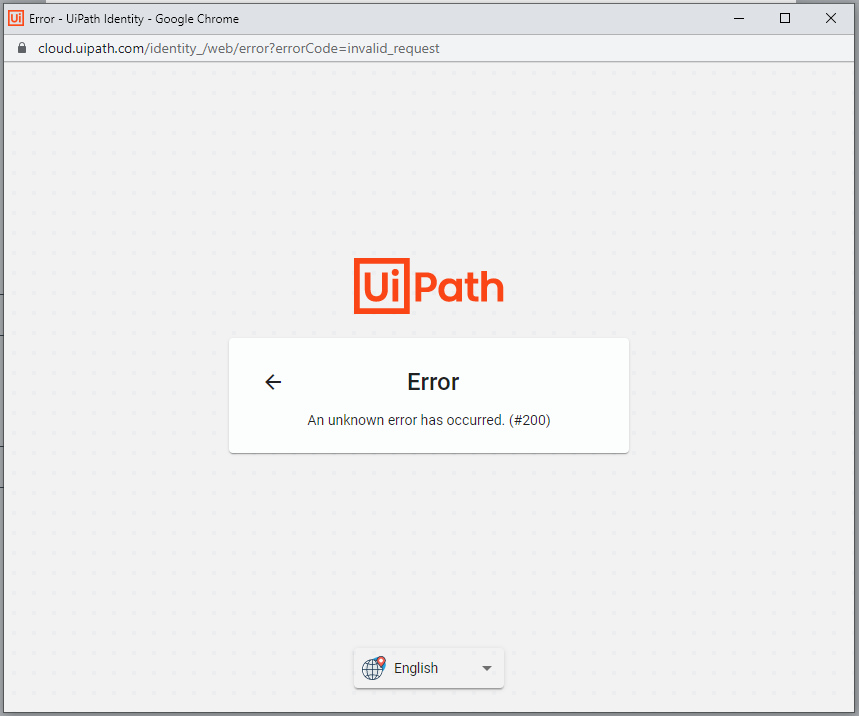Open the English language dropdown
The width and height of the screenshot is (859, 716).
click(428, 668)
